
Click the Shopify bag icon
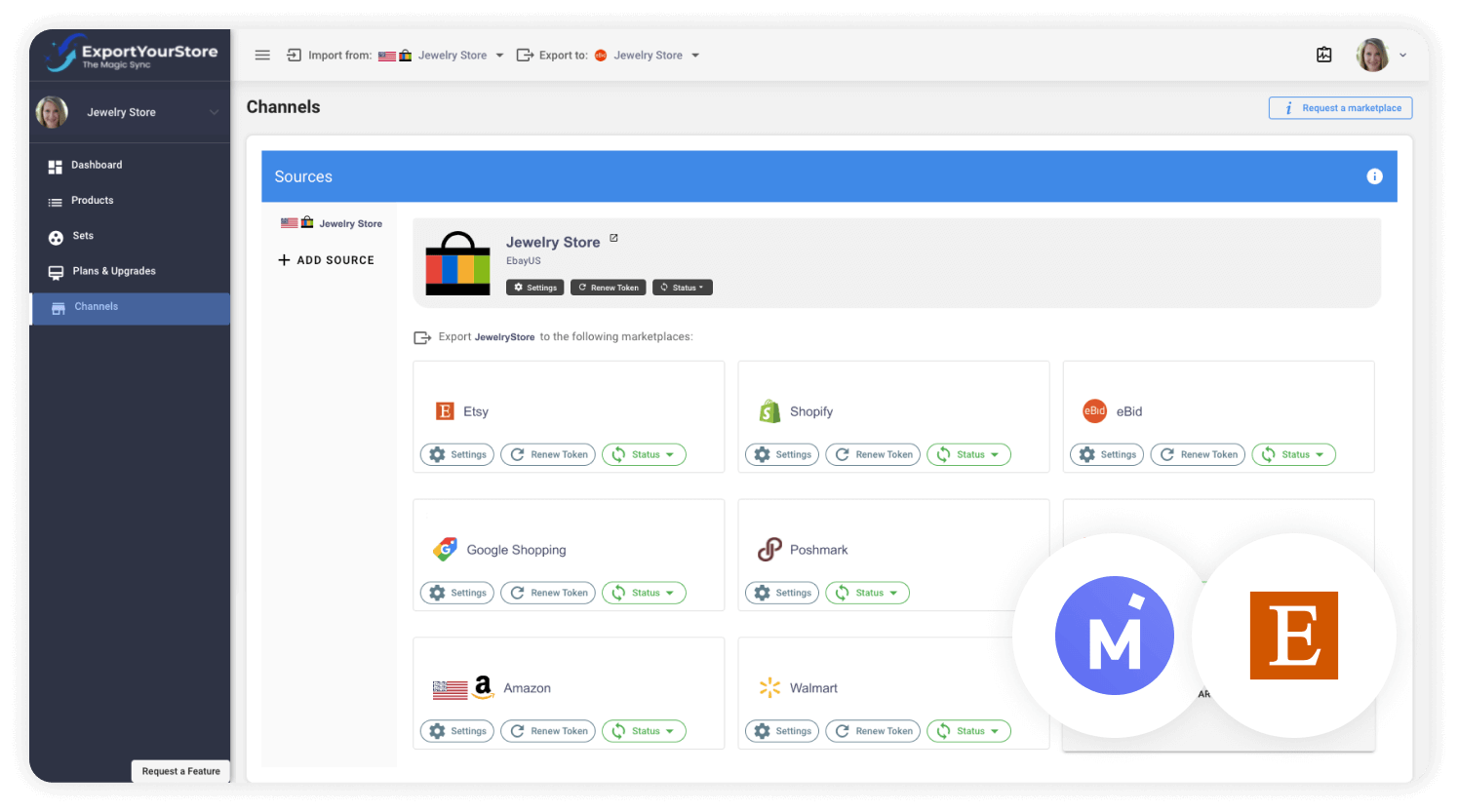[769, 411]
